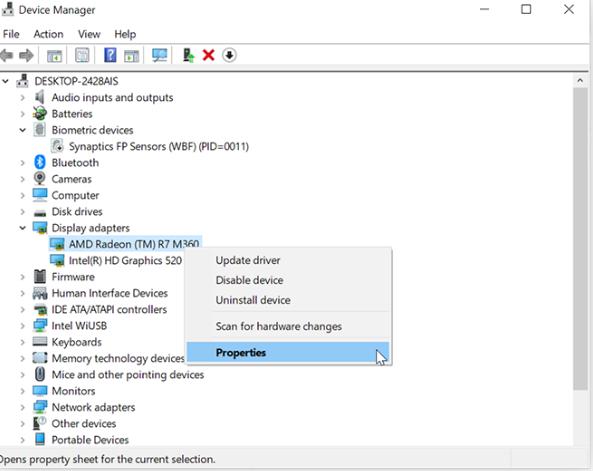The image size is (593, 471).
Task: Expand the Monitors category arrow
Action: coord(22,391)
